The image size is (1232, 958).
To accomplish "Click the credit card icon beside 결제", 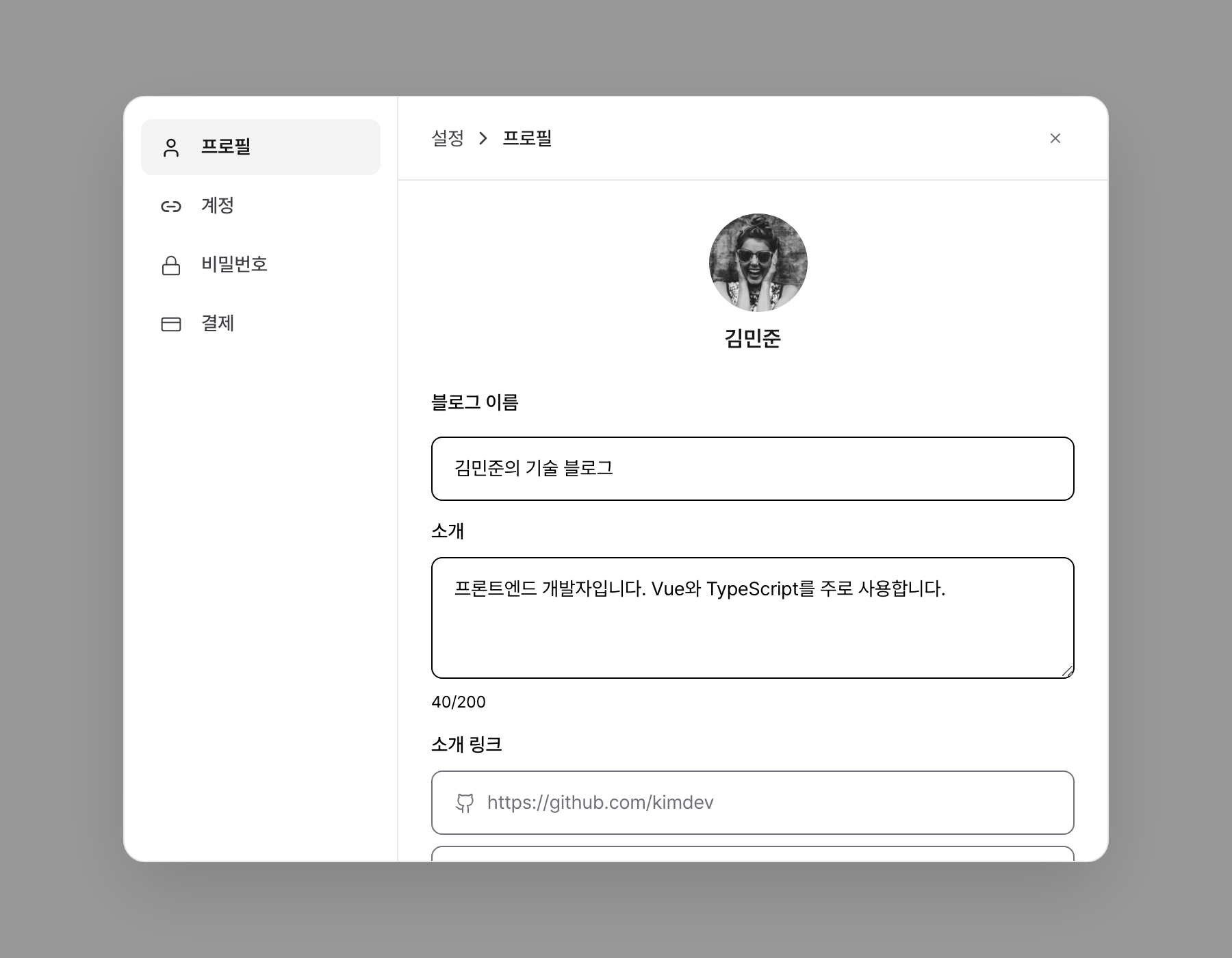I will [170, 324].
